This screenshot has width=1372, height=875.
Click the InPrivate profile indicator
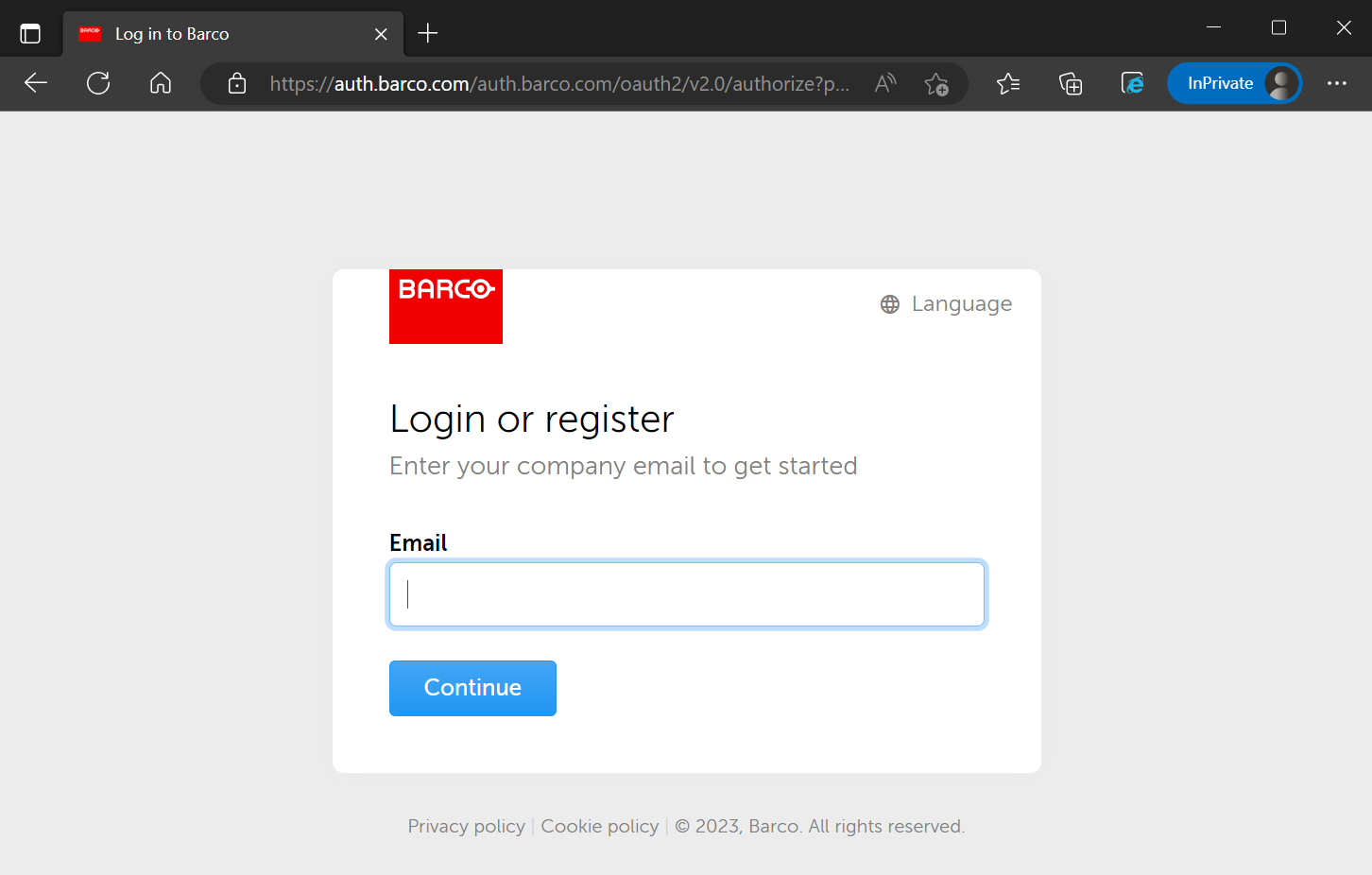pyautogui.click(x=1234, y=82)
